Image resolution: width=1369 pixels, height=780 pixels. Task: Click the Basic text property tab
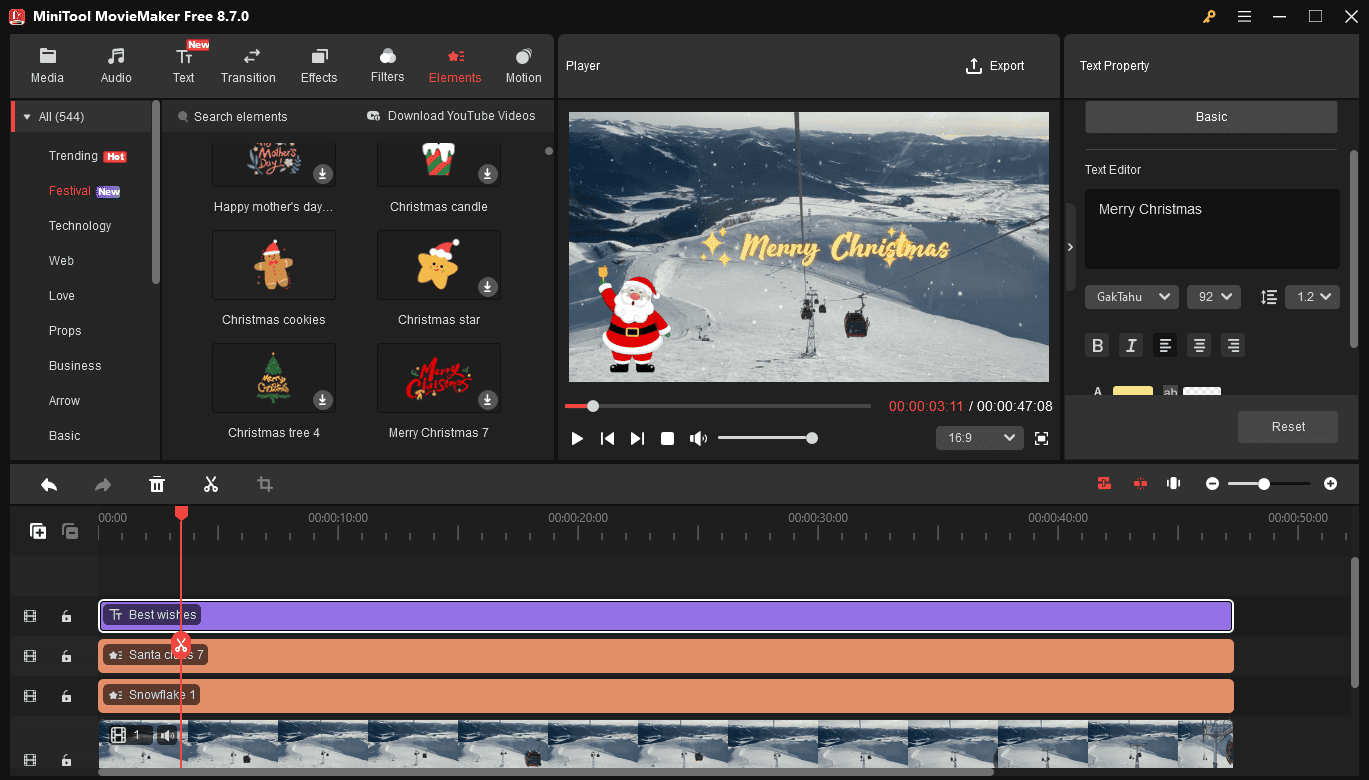(x=1211, y=117)
